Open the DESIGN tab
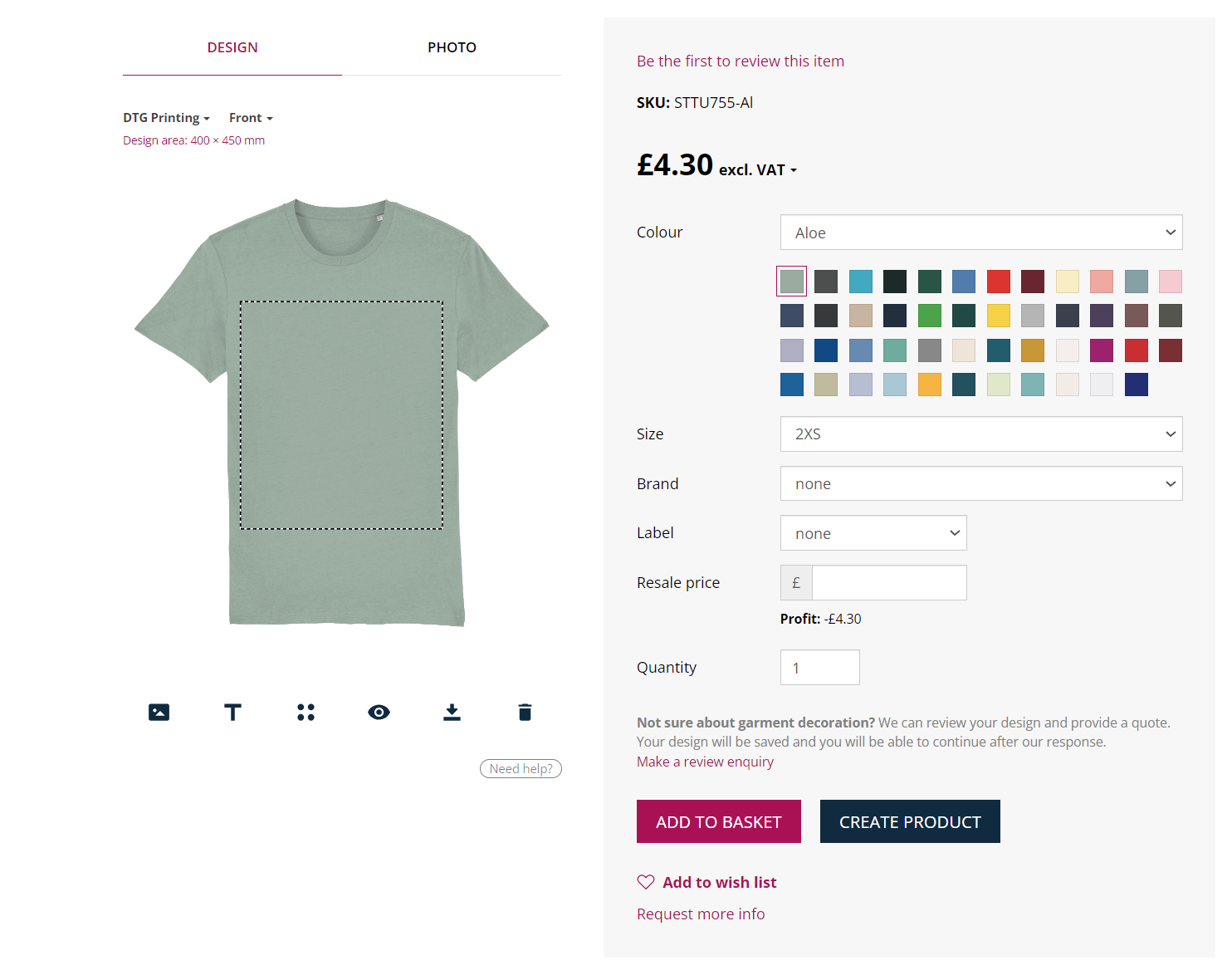The image size is (1232, 975). [232, 47]
